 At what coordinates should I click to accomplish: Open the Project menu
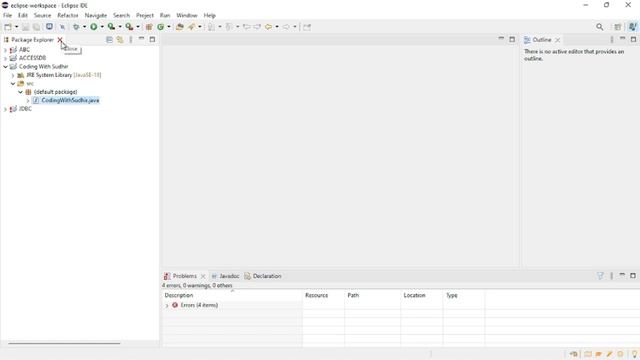click(145, 16)
